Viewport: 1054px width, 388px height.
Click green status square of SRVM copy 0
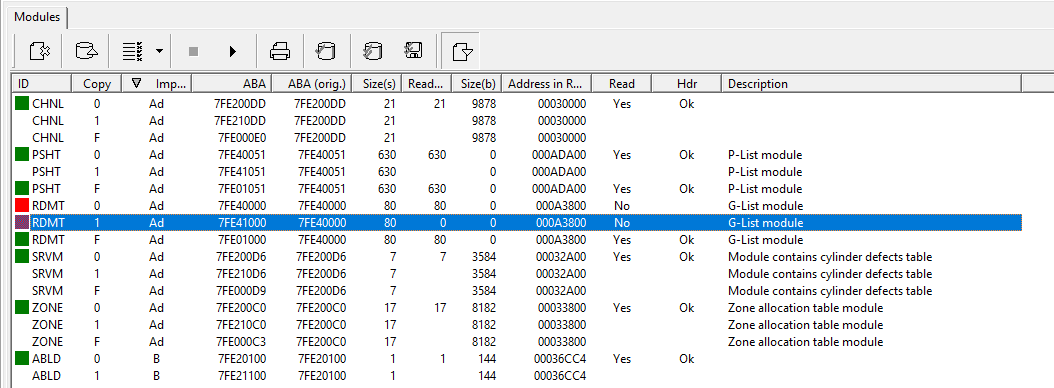tap(22, 256)
